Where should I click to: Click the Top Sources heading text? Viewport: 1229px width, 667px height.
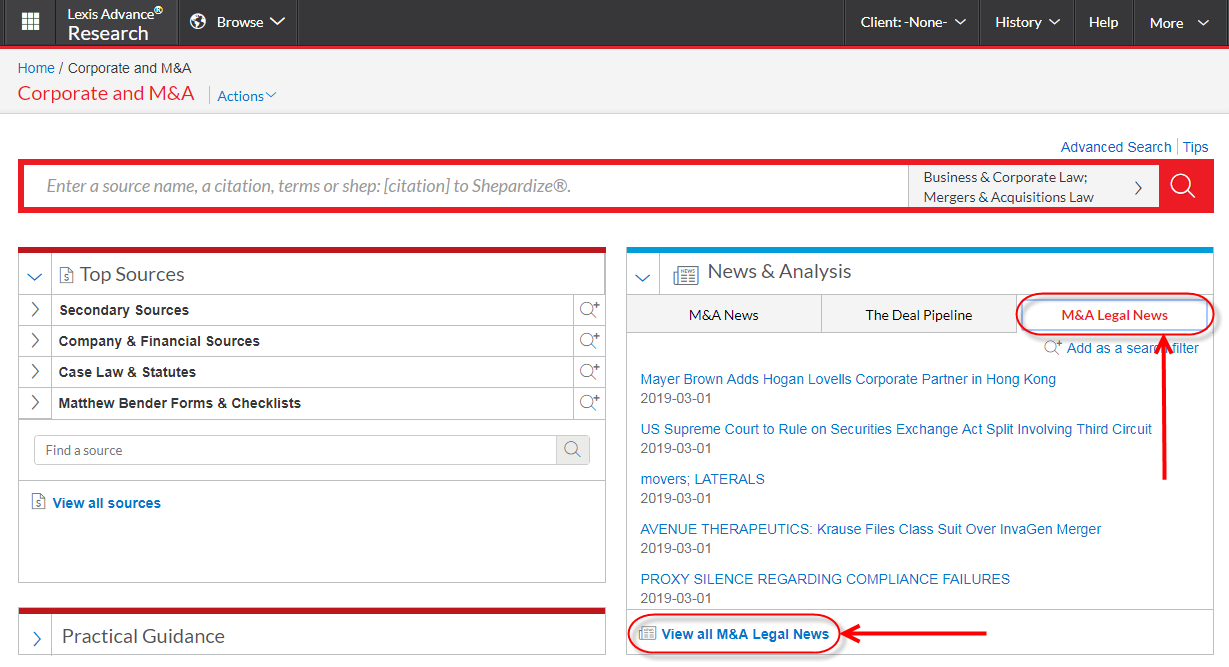132,274
